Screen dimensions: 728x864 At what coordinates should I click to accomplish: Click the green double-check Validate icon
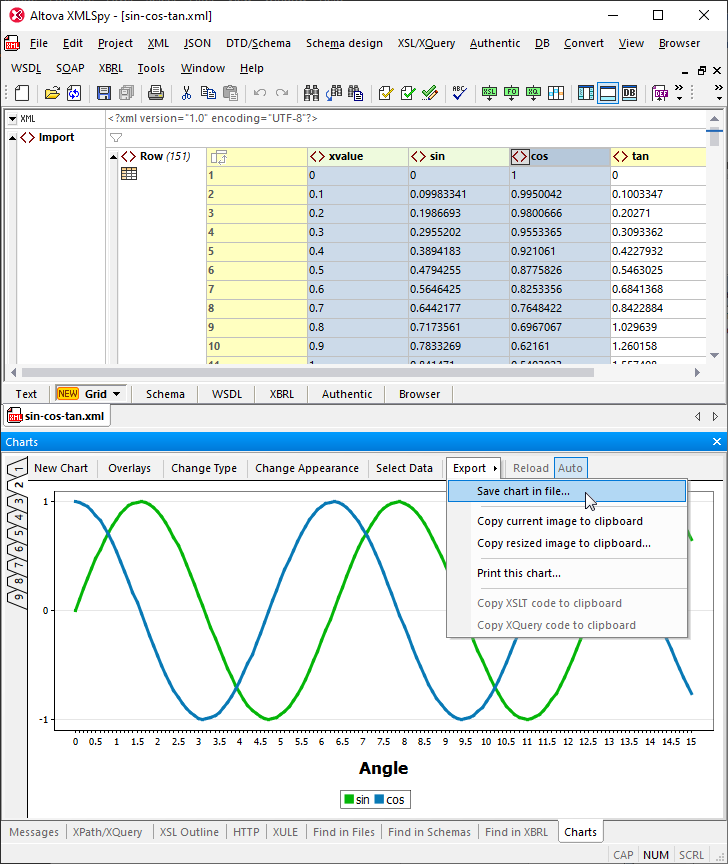(429, 93)
